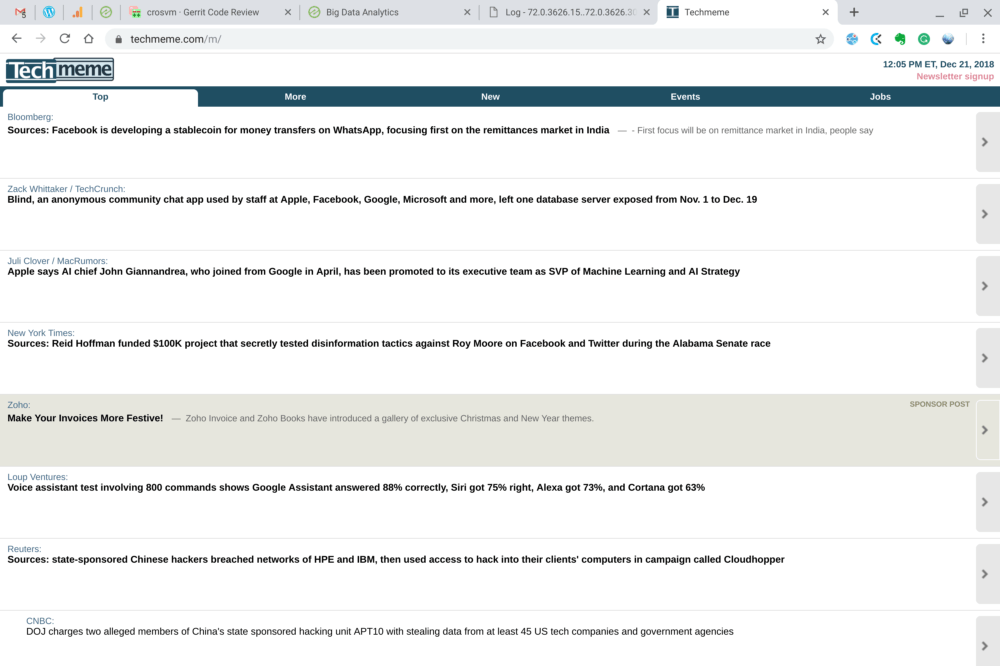This screenshot has width=1000, height=666.
Task: Expand the Zoho sponsor post
Action: (x=987, y=431)
